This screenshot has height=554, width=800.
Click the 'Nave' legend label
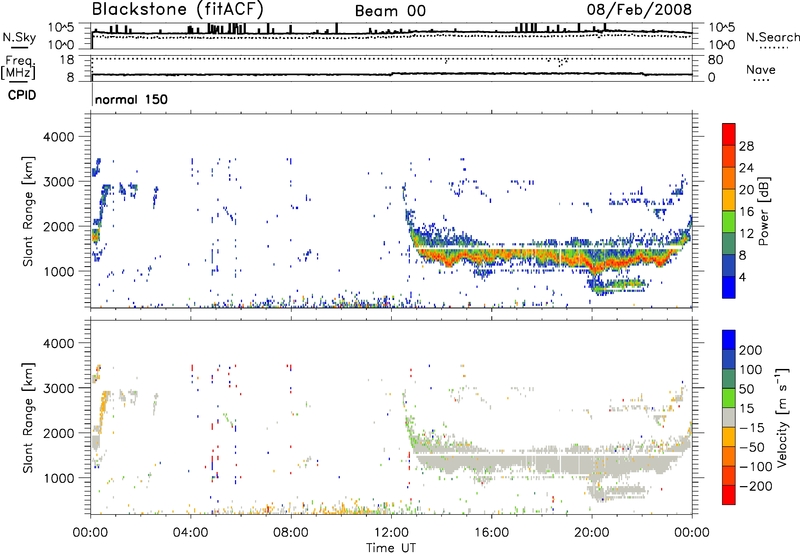click(x=761, y=70)
